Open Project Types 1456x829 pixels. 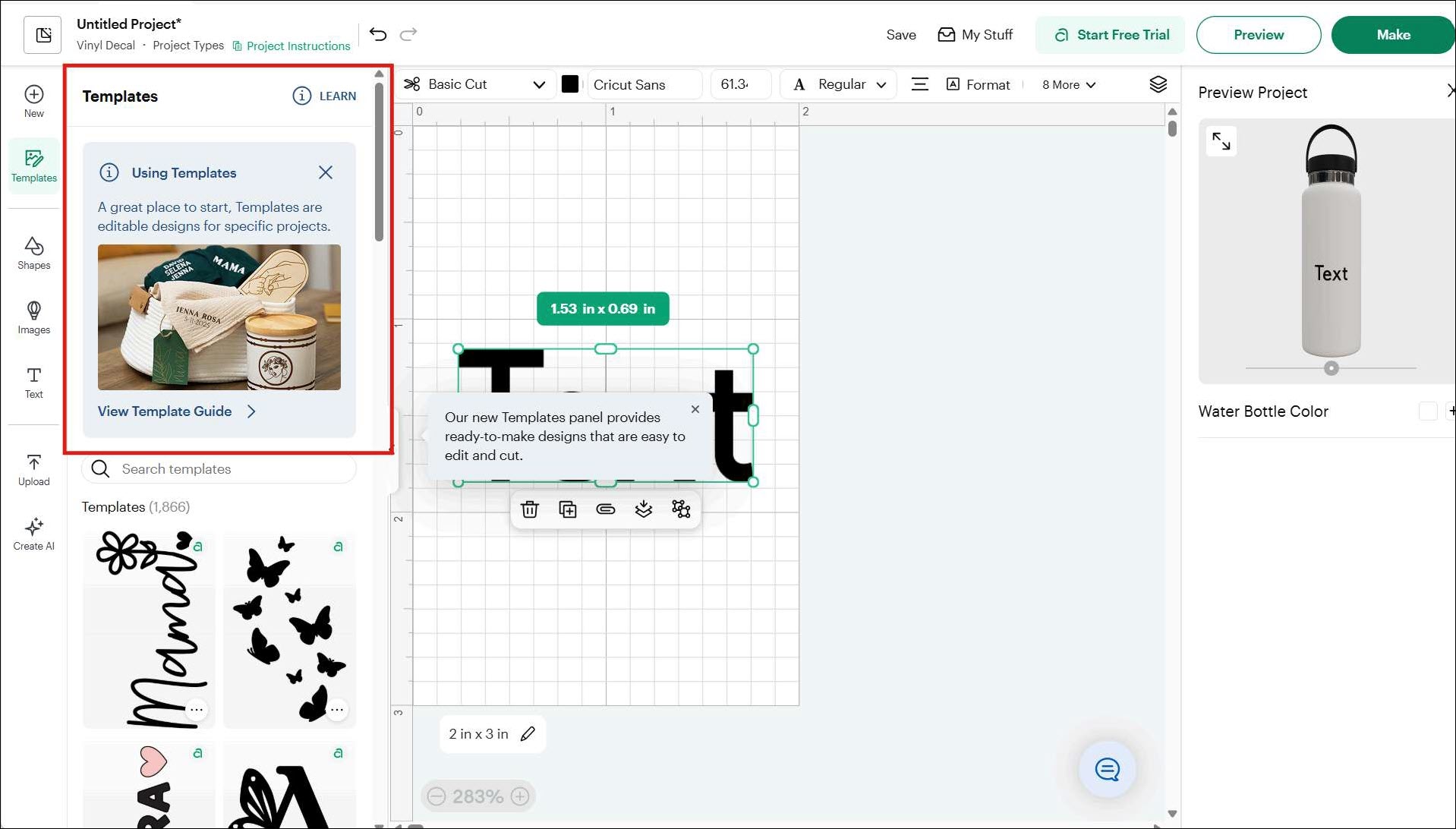[188, 46]
